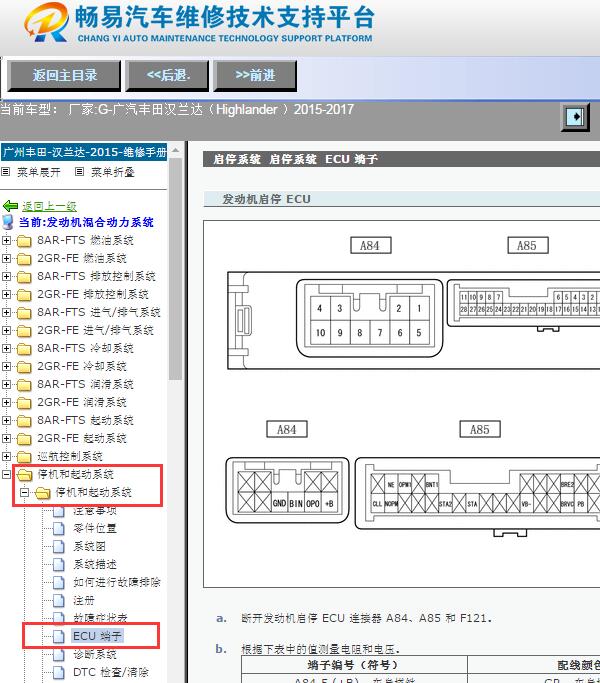
Task: Click the upper A84 connector label
Action: coord(371,245)
